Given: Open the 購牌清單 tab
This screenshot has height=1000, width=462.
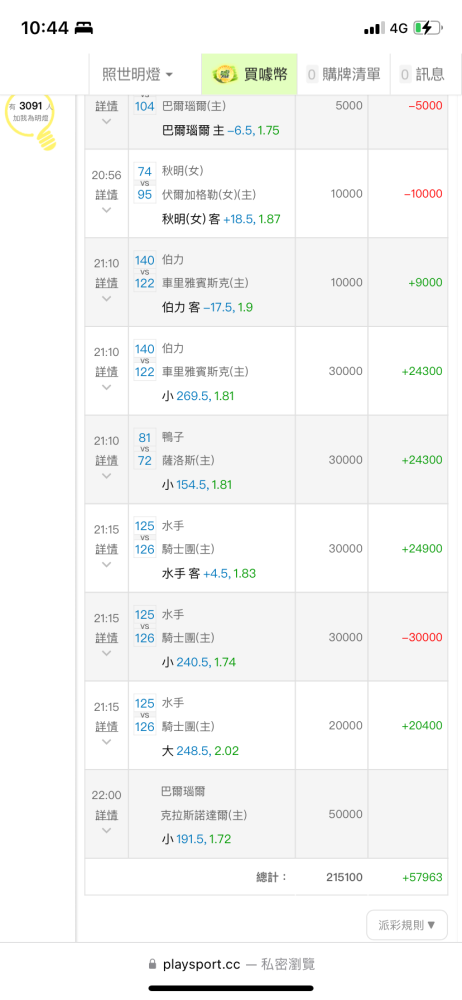Looking at the screenshot, I should 344,75.
